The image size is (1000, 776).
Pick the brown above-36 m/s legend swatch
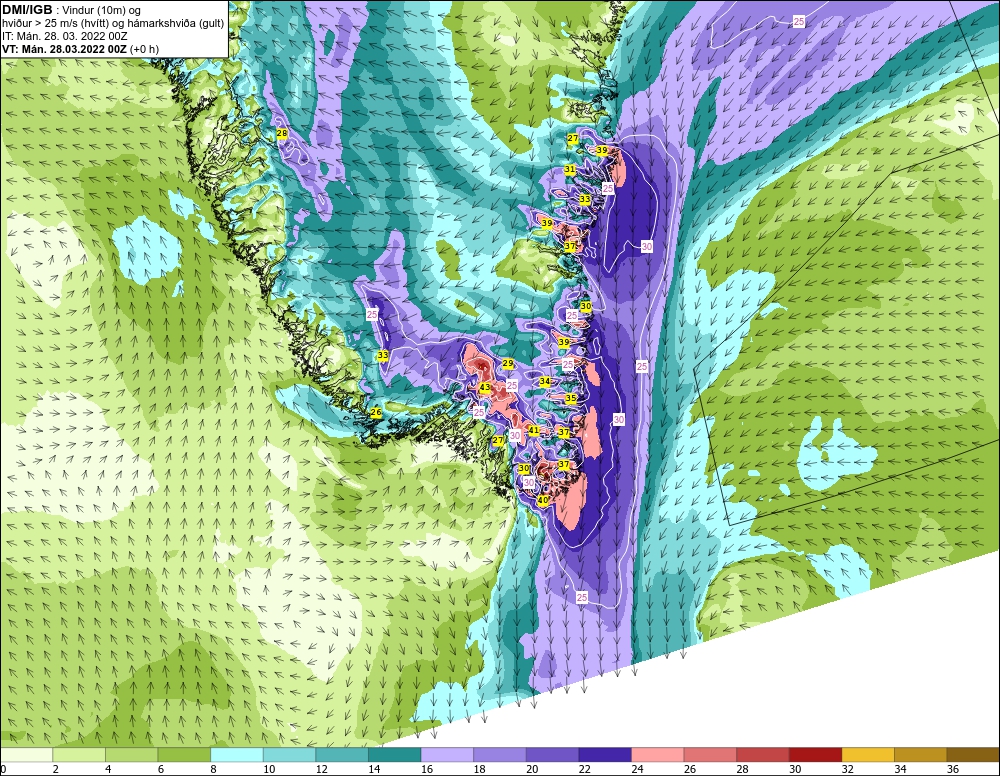pos(973,755)
